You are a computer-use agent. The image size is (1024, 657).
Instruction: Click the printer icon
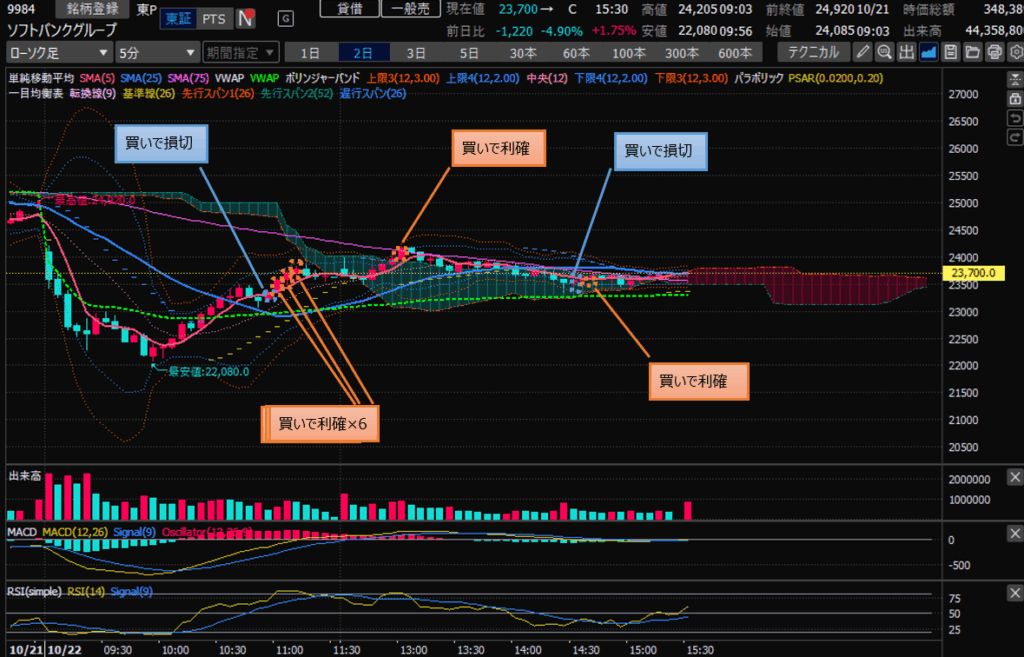tap(995, 51)
